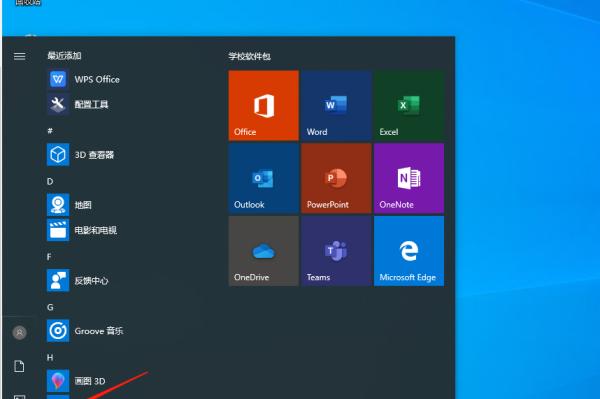
Task: Open Microsoft Edge tile
Action: (409, 251)
